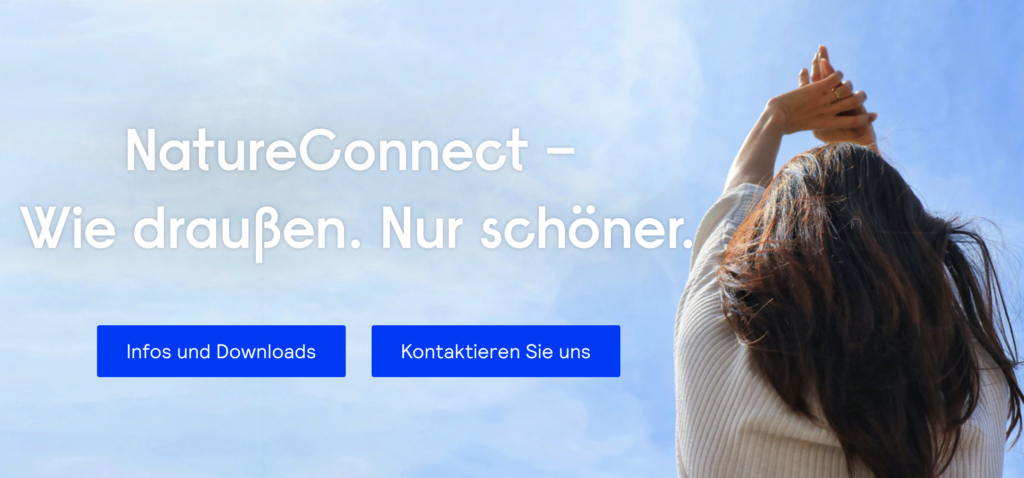Click the word schöner in the tagline
Screen dimensions: 1024x478
pyautogui.click(x=586, y=229)
